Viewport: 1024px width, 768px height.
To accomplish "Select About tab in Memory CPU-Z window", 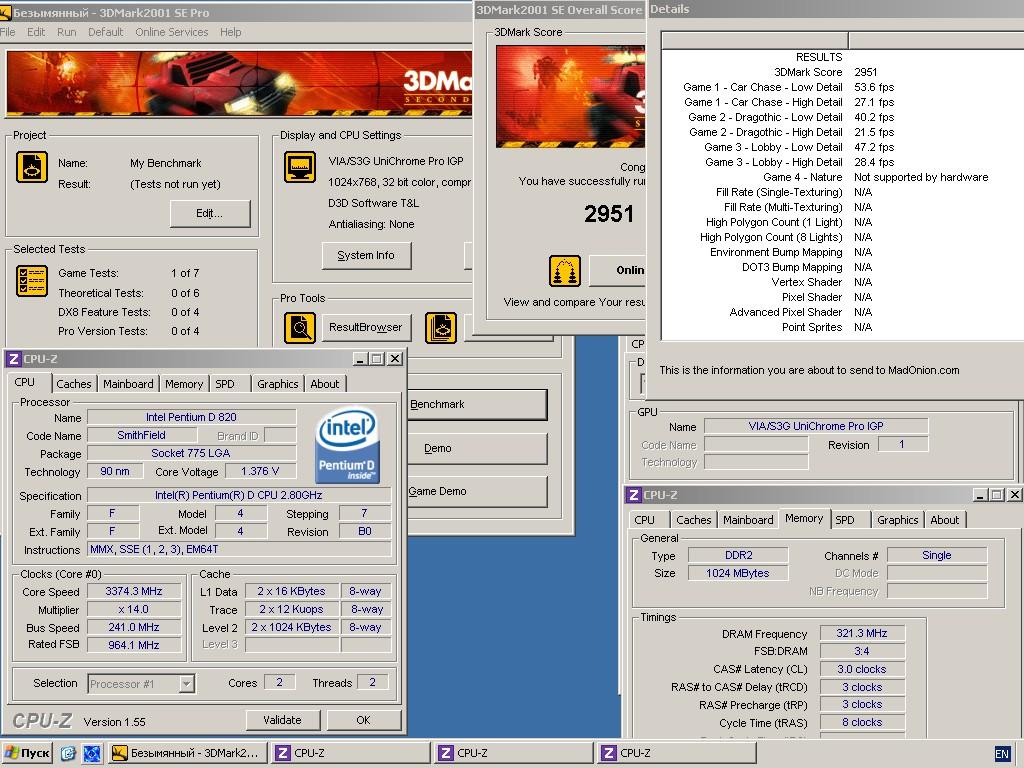I will [x=945, y=520].
